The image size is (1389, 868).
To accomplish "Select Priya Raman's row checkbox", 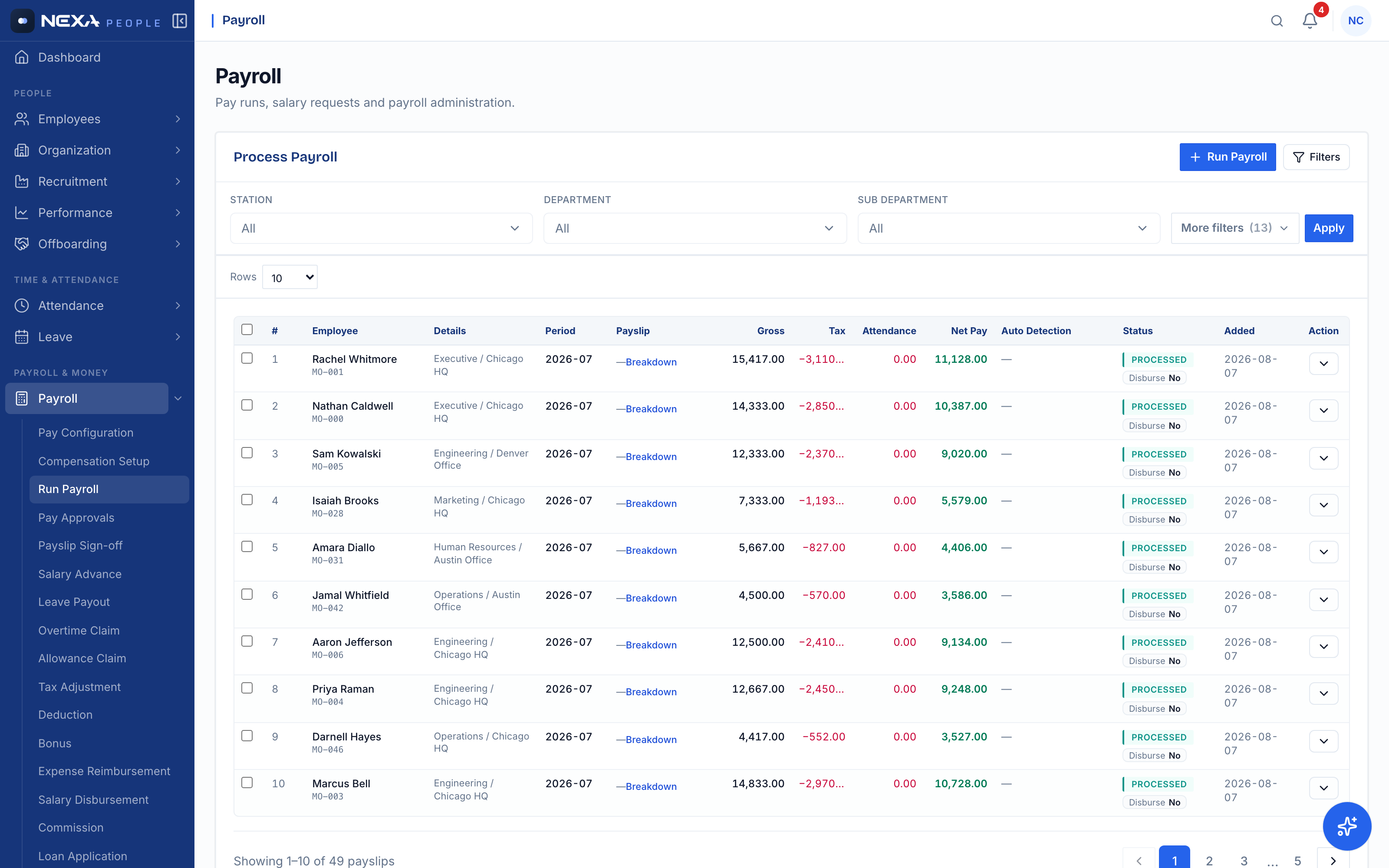I will click(x=247, y=688).
